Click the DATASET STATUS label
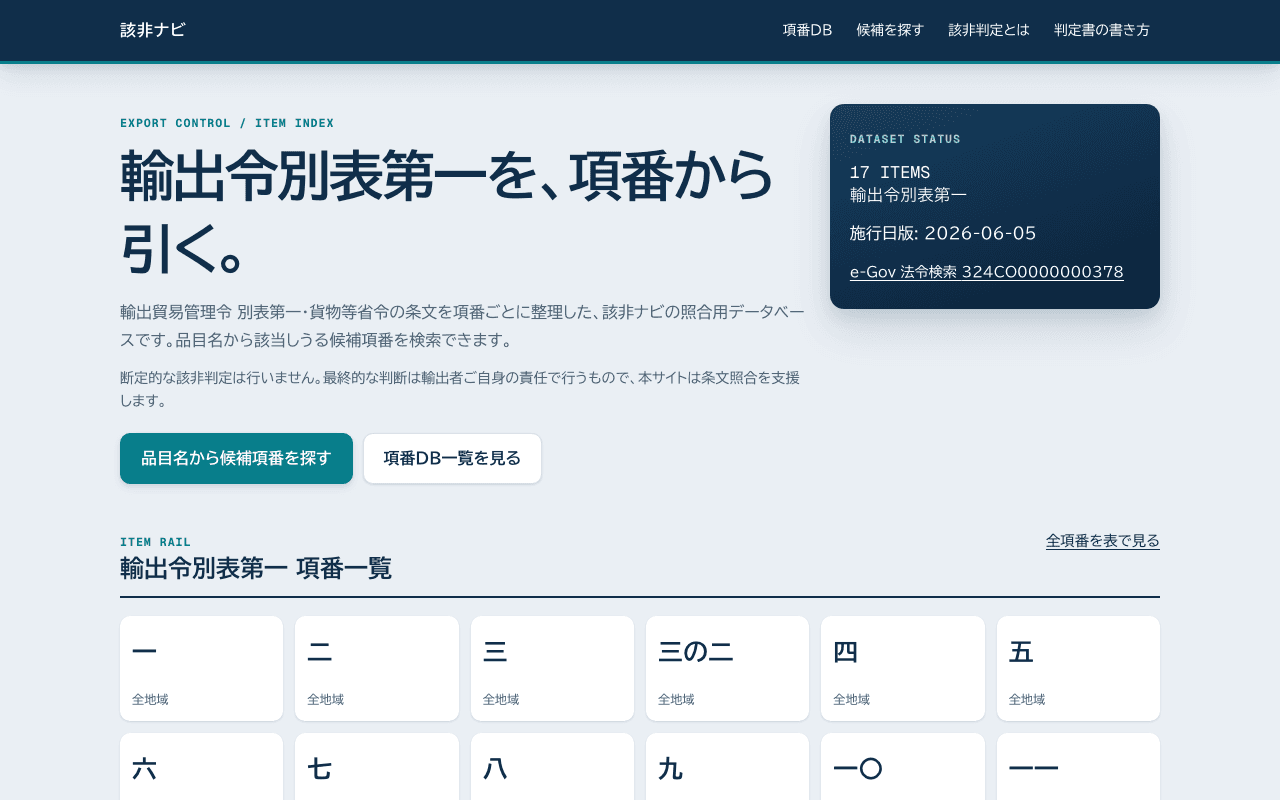 point(905,139)
